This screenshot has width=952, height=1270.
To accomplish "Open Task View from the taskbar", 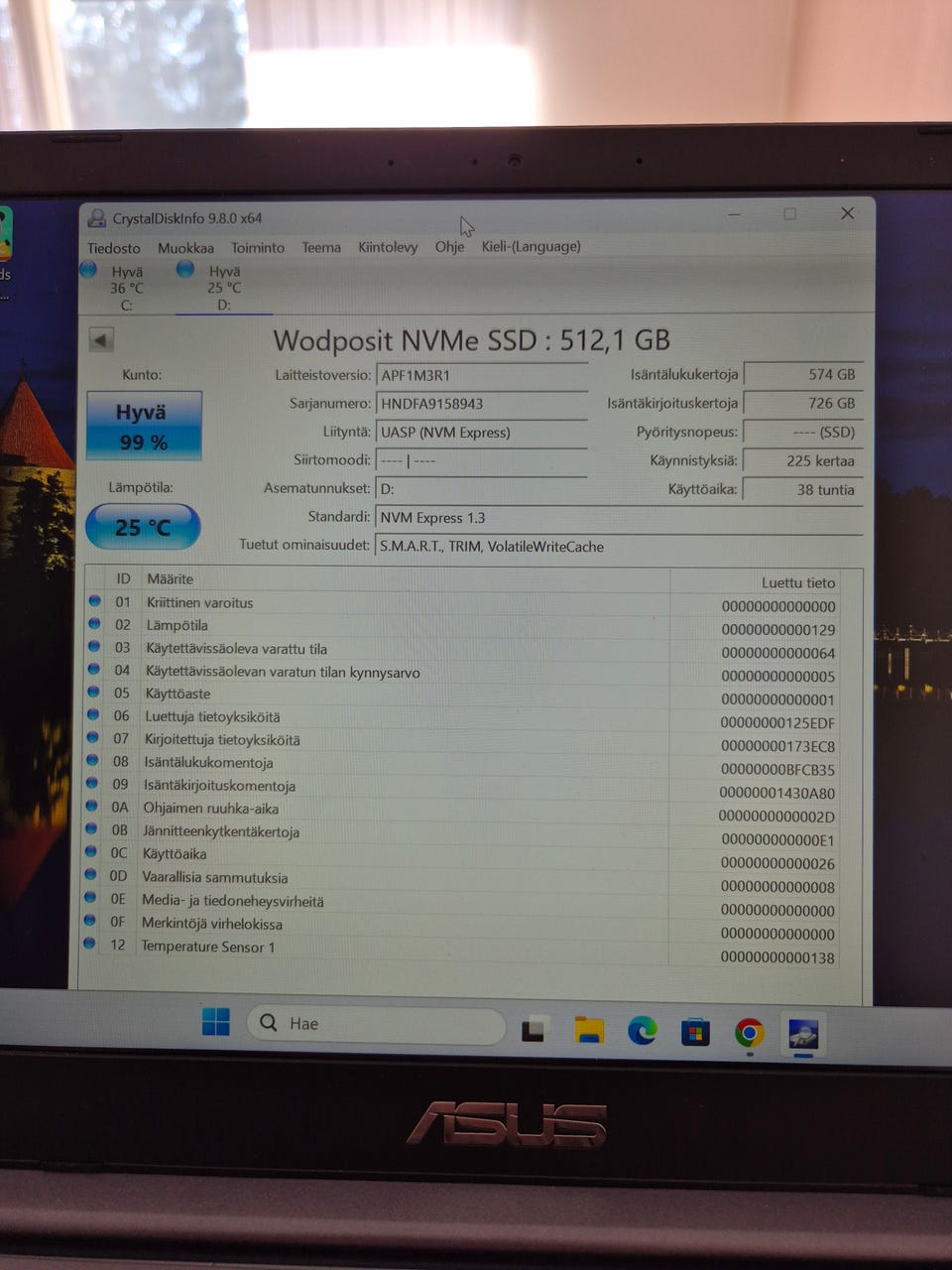I will (534, 1030).
